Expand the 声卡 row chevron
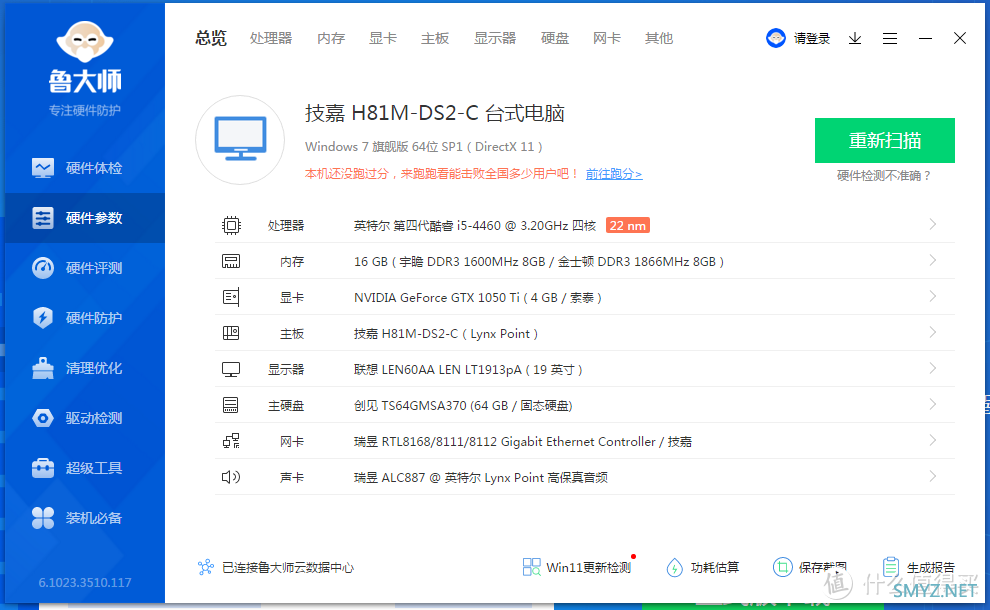 pos(933,476)
